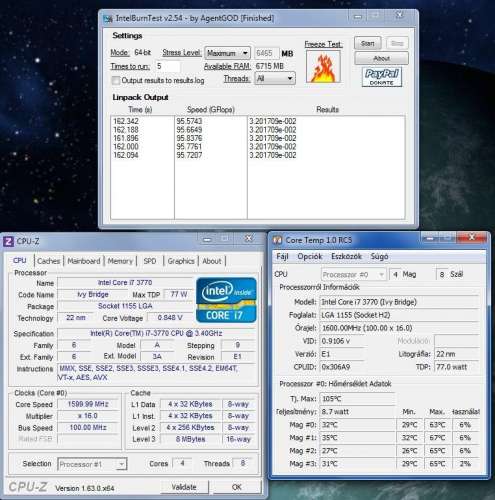Click the Linpack time value 162.000
The image size is (495, 500).
[126, 147]
